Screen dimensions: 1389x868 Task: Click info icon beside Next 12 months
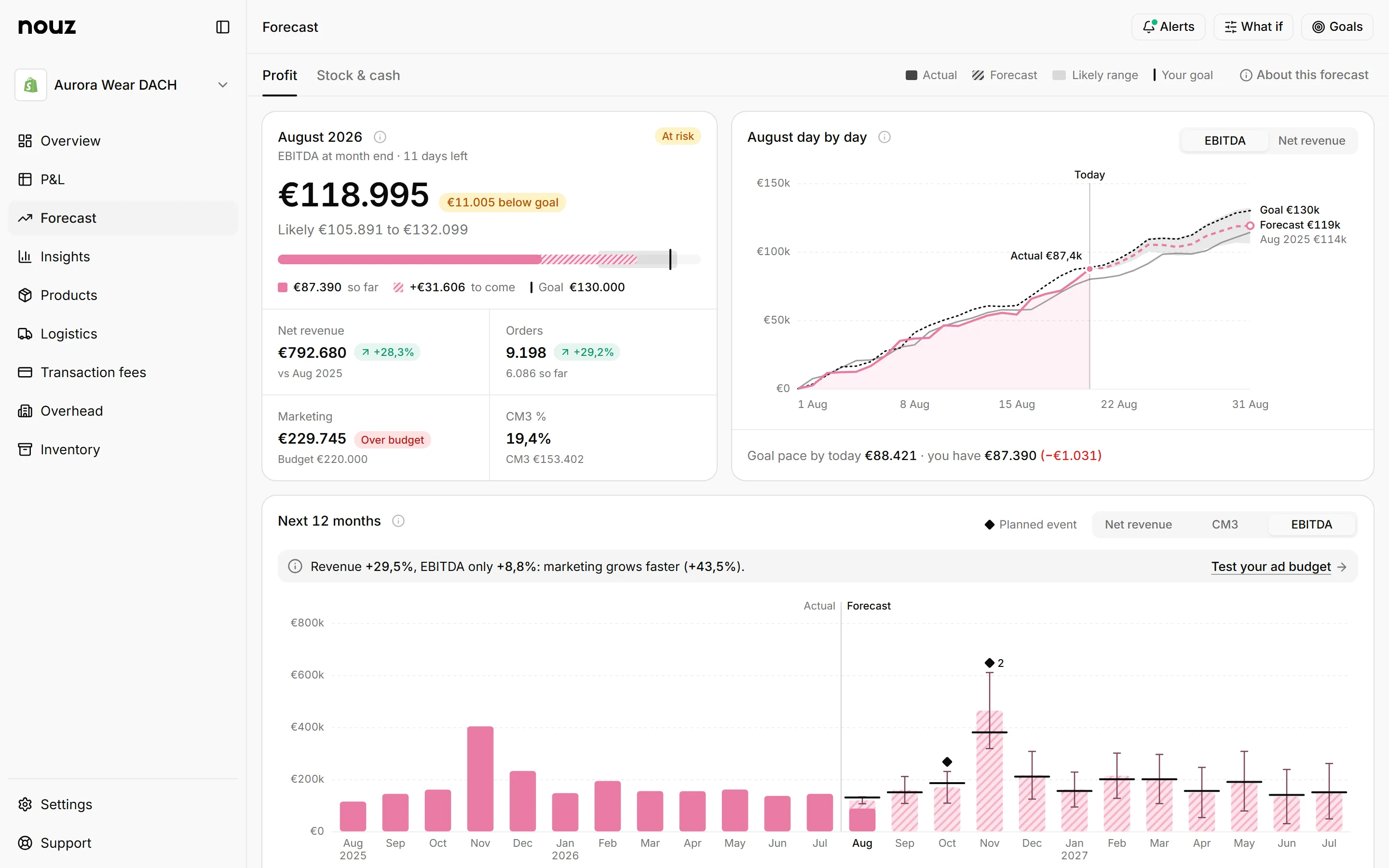[398, 521]
